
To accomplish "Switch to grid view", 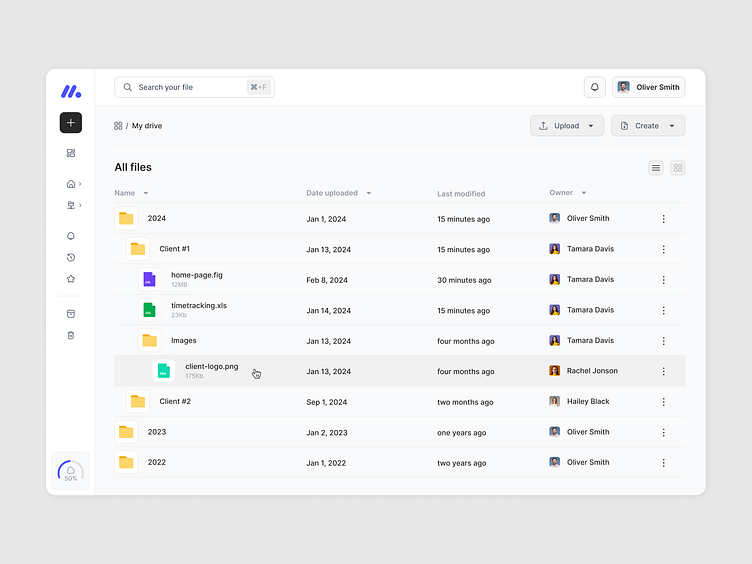I will [x=678, y=168].
